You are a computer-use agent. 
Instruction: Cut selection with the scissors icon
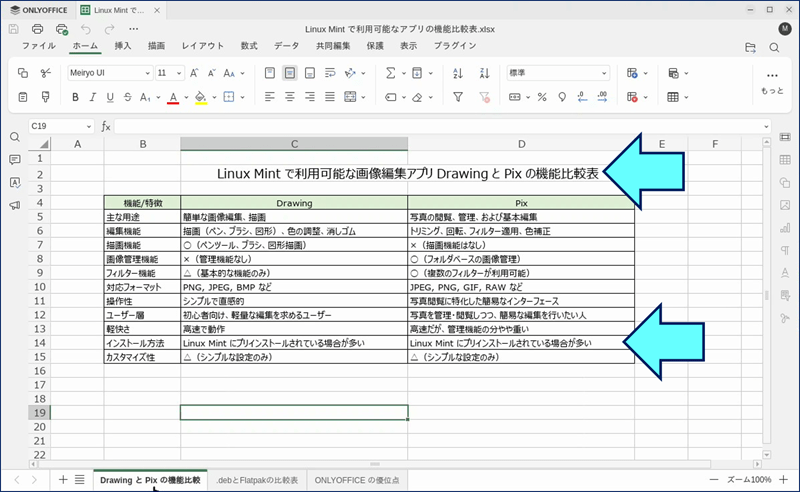(45, 73)
